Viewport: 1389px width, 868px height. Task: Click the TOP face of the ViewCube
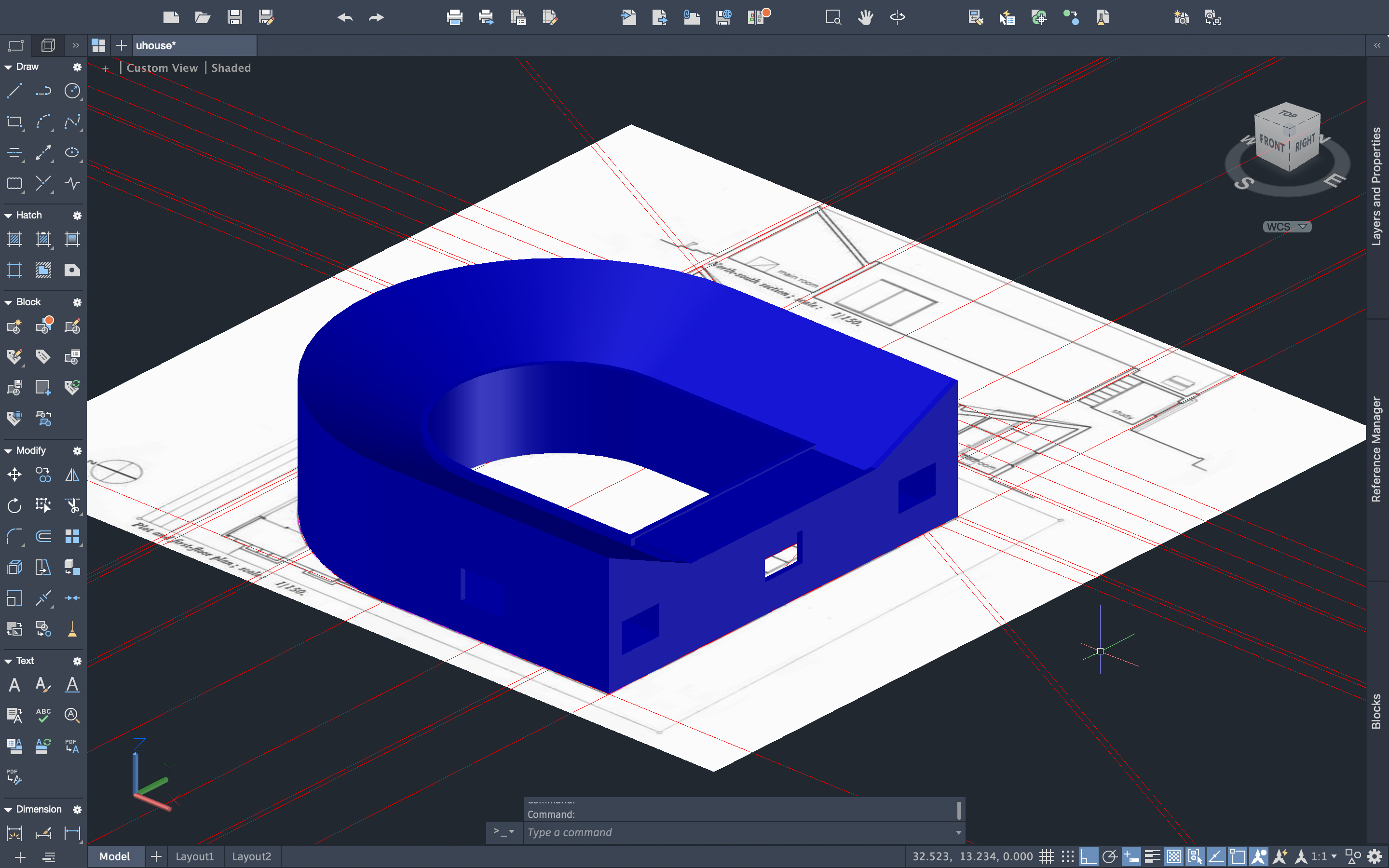pyautogui.click(x=1287, y=114)
